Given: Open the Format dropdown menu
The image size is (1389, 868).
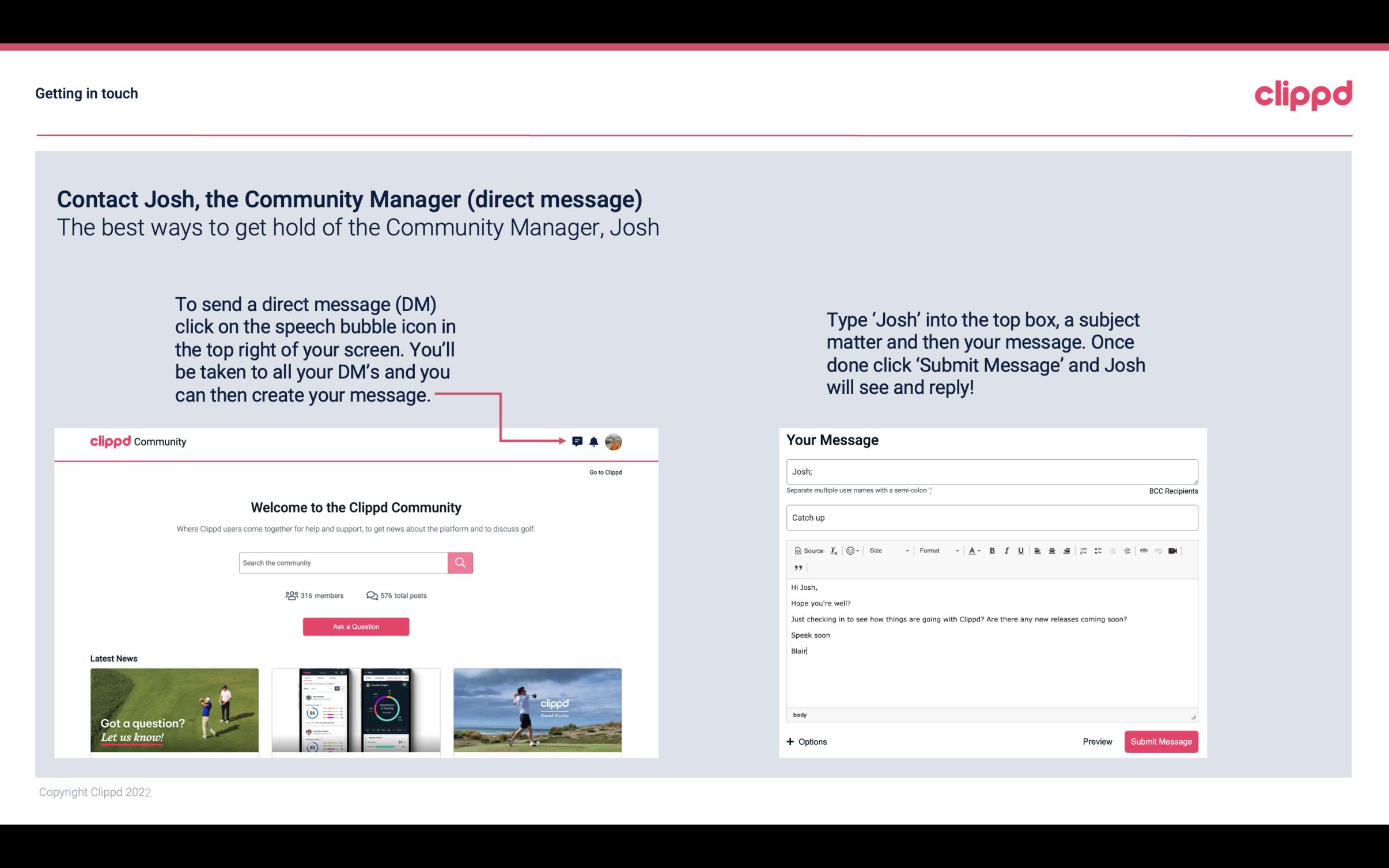Looking at the screenshot, I should 937,550.
